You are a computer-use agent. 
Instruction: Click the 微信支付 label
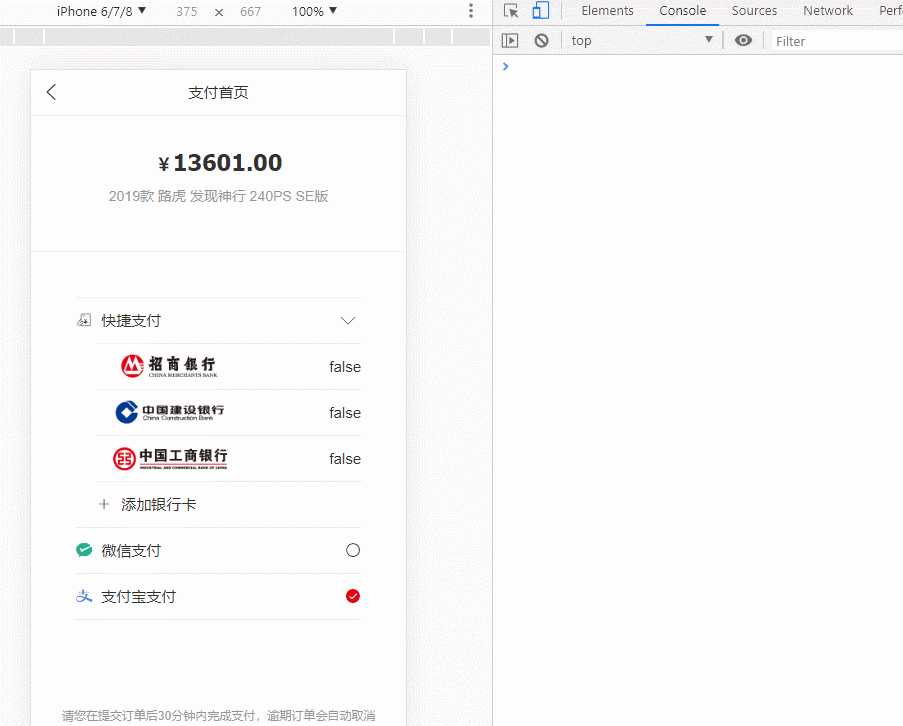pyautogui.click(x=131, y=550)
